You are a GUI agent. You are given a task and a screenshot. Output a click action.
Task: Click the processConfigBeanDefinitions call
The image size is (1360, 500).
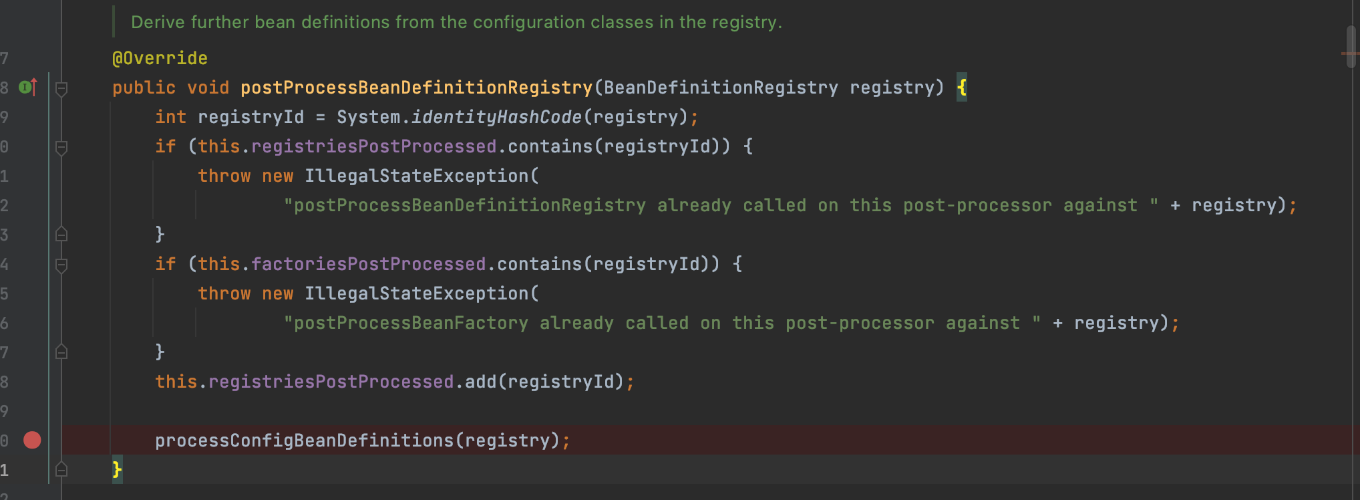305,440
